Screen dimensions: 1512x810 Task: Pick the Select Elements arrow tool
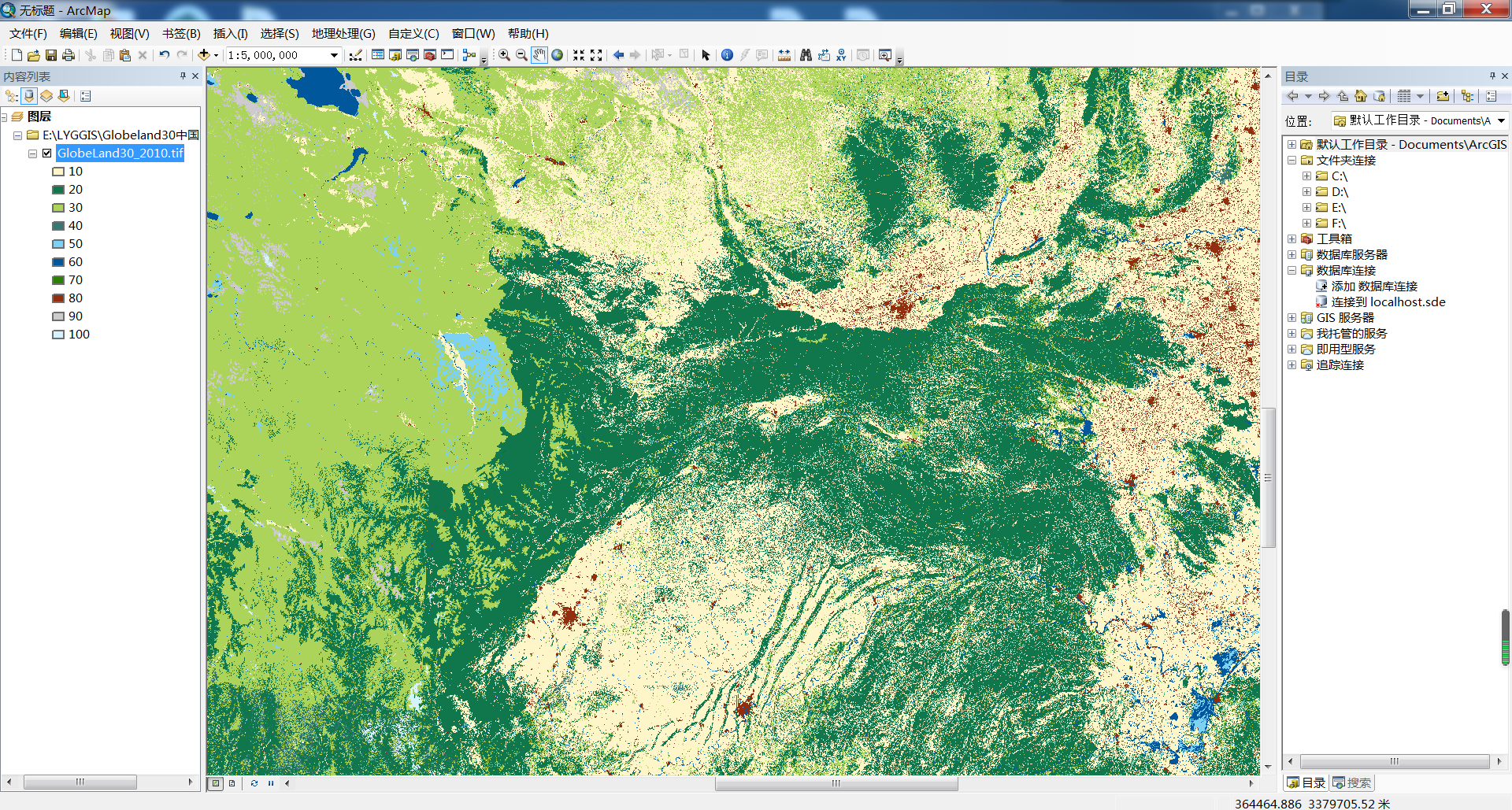point(706,55)
